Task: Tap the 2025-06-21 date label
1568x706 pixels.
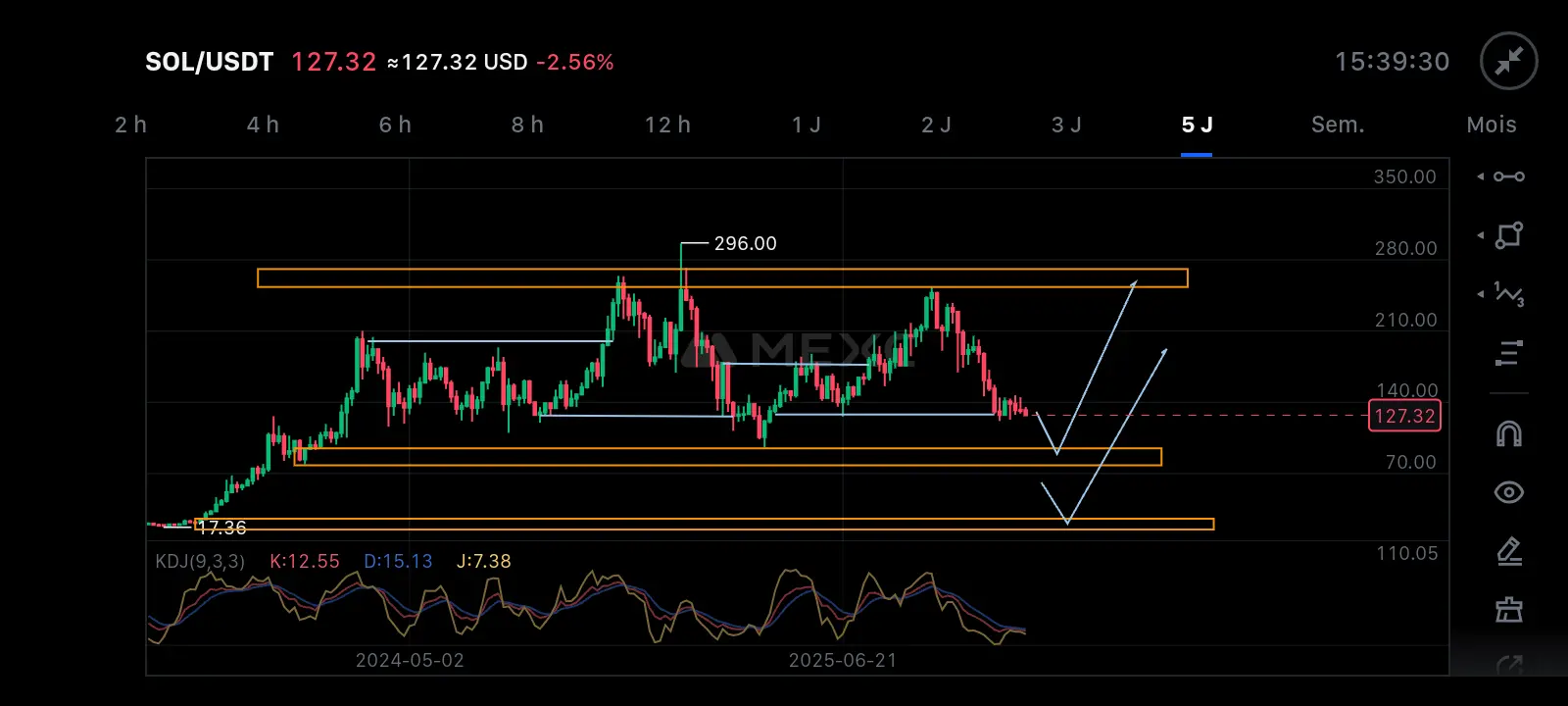Action: 843,660
